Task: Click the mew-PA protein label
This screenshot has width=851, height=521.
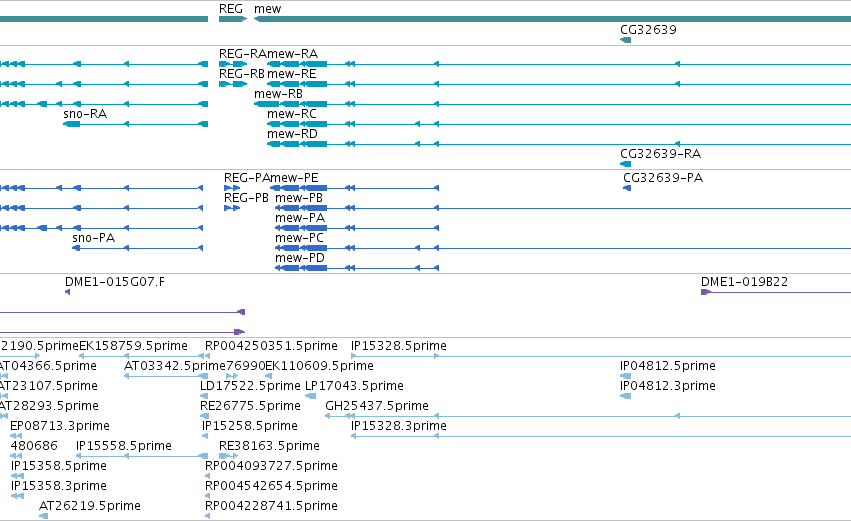Action: [x=300, y=218]
